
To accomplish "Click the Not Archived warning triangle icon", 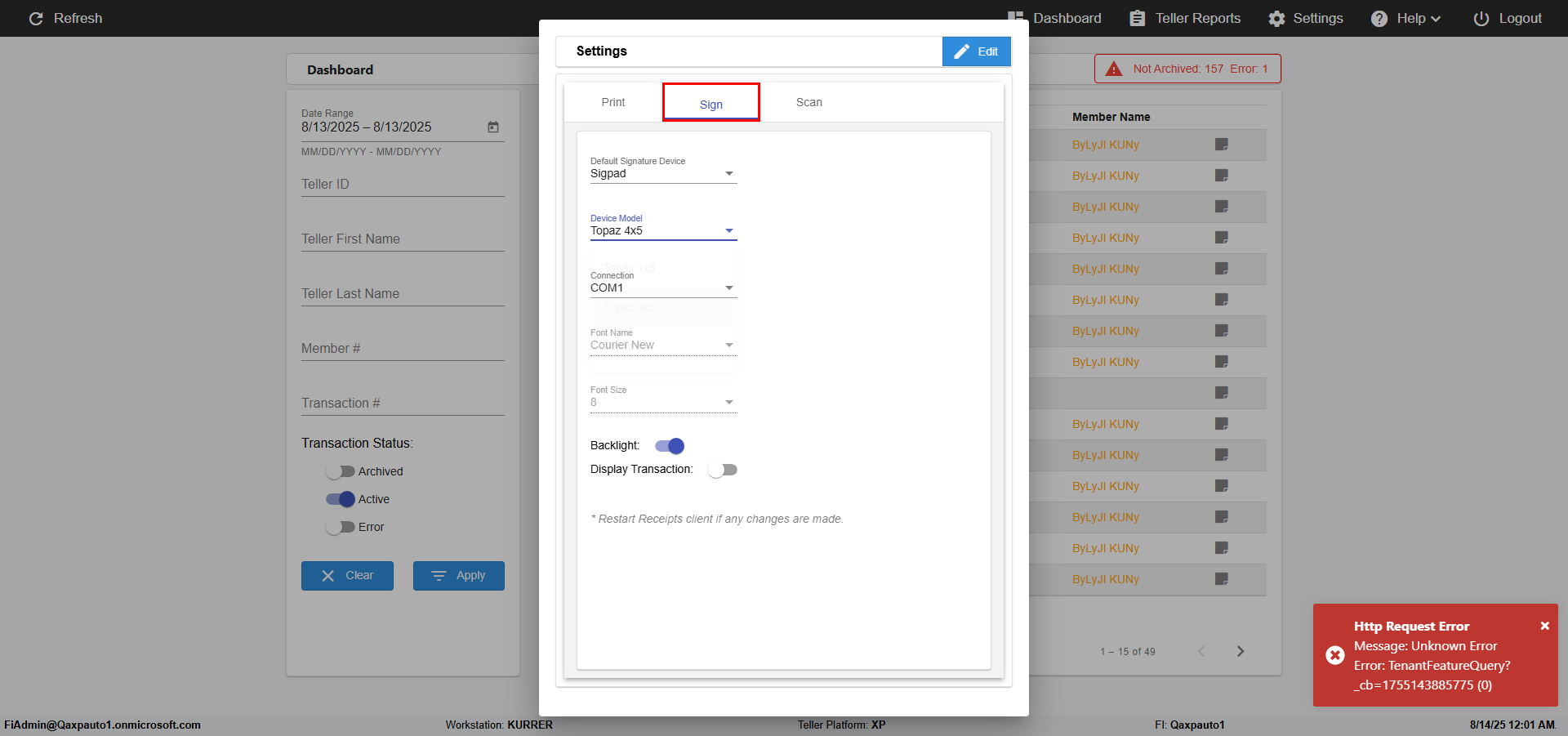I will click(x=1114, y=69).
